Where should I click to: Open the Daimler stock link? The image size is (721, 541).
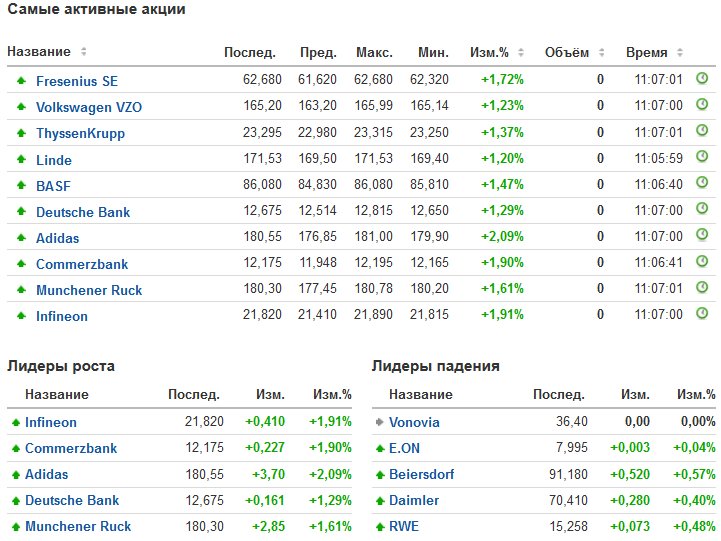point(414,500)
